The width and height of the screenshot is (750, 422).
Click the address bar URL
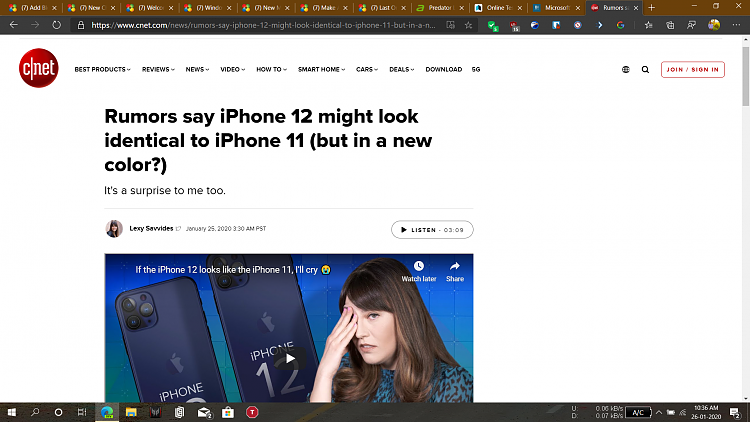click(263, 25)
